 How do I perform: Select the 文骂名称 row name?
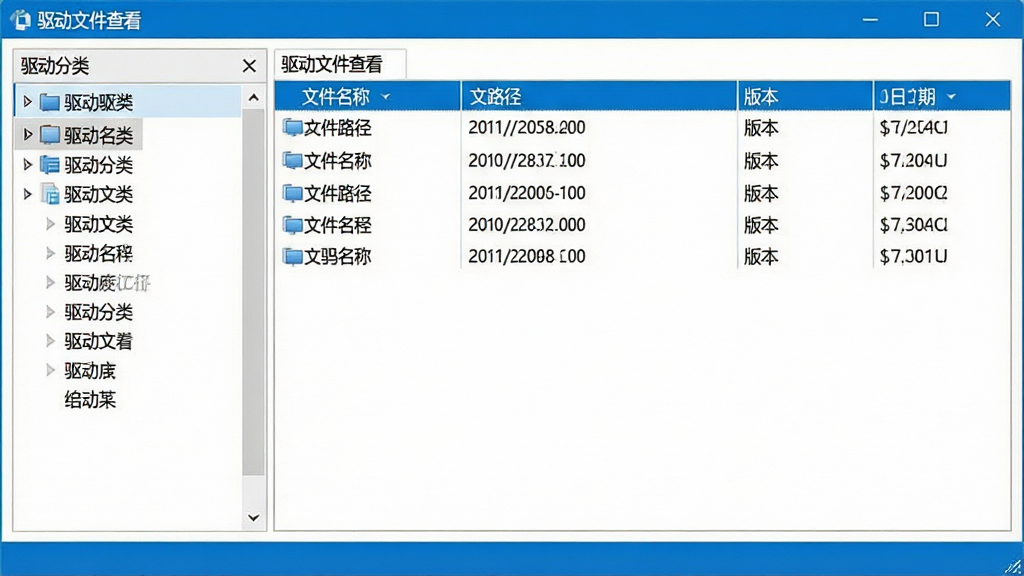coord(338,257)
